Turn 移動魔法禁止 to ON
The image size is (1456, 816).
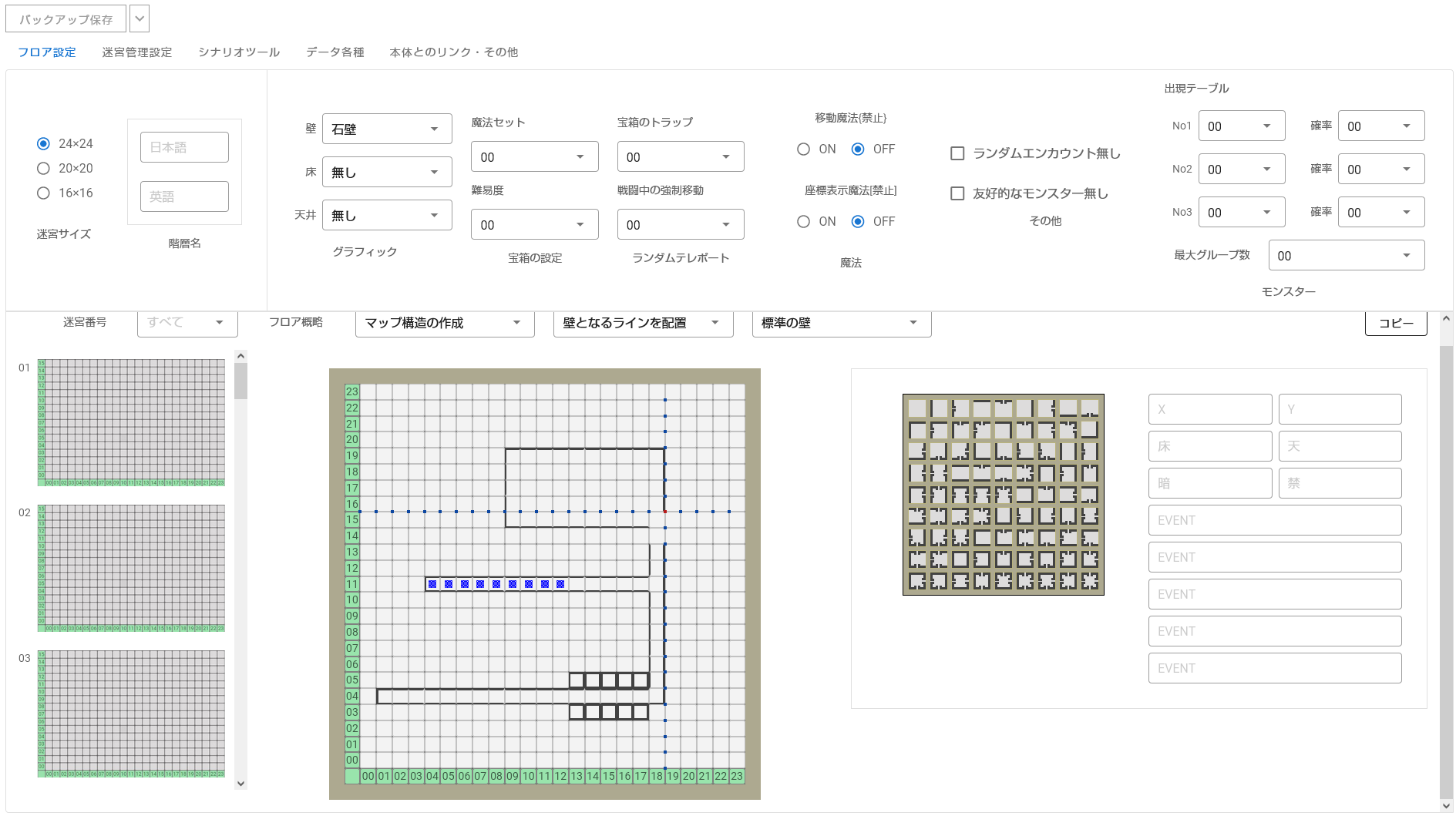pyautogui.click(x=803, y=149)
